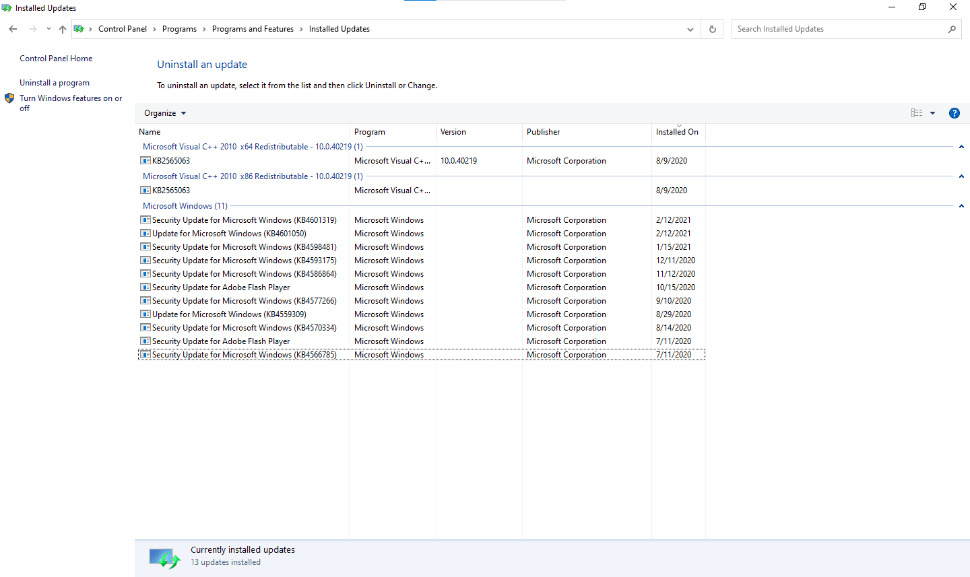Sort by Installed On column header

coord(678,132)
